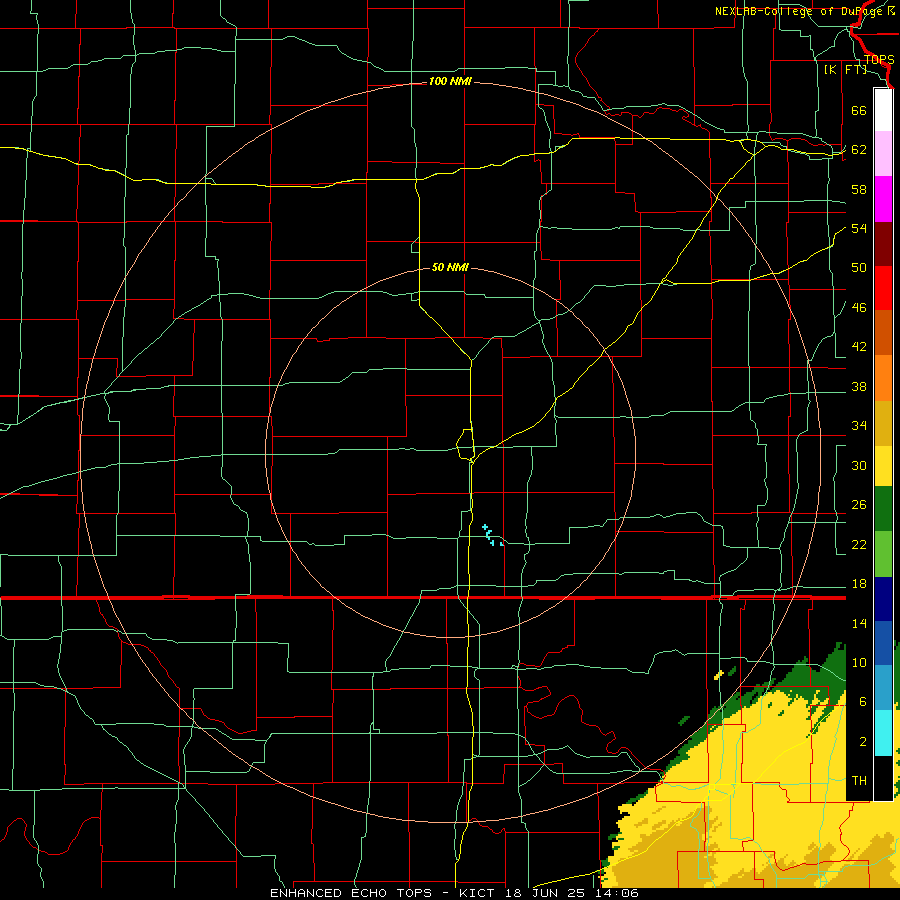Click the "58" legend value
900x900 pixels.
(x=859, y=189)
